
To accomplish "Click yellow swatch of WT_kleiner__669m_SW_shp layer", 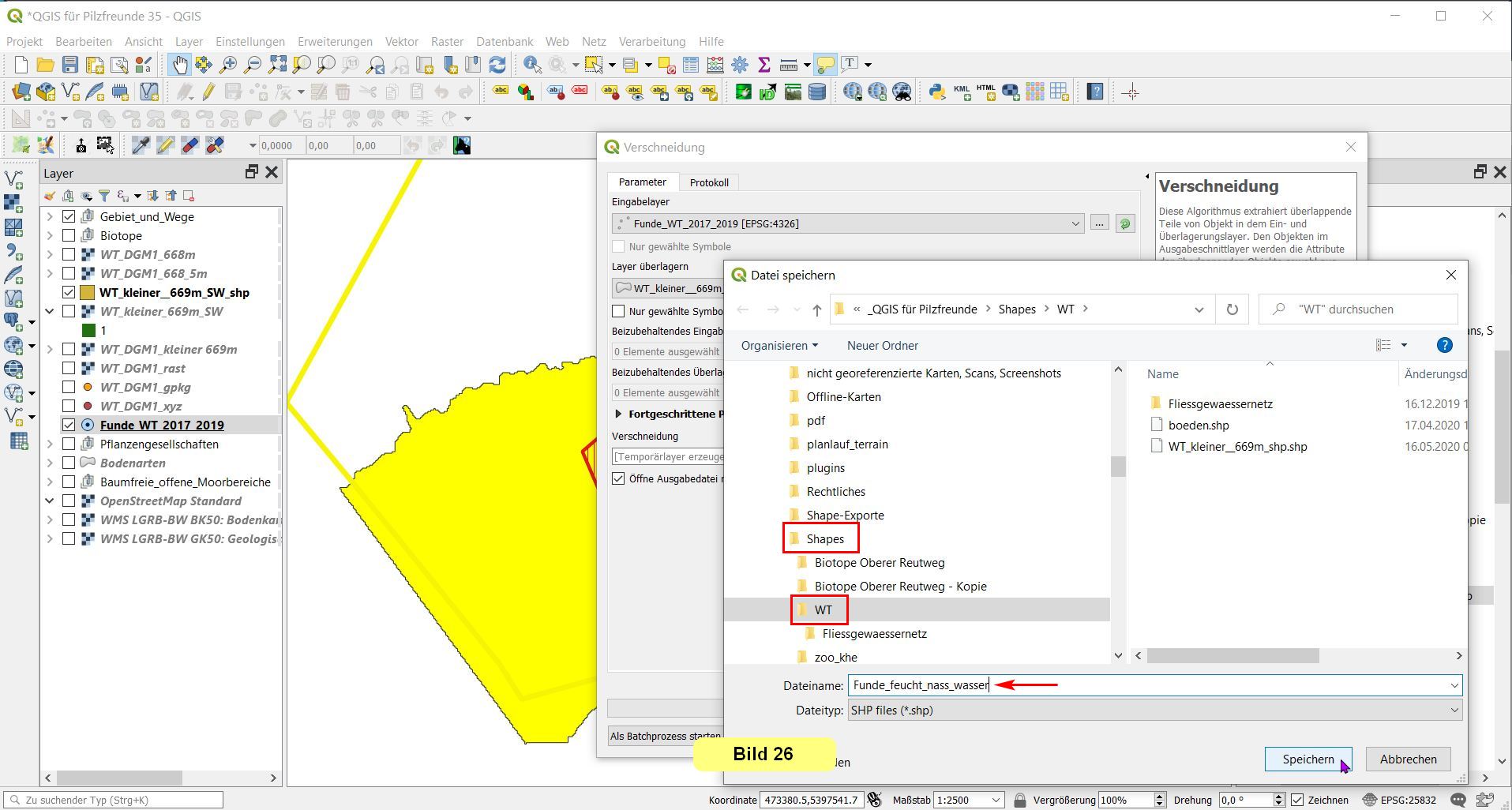I will tap(88, 292).
